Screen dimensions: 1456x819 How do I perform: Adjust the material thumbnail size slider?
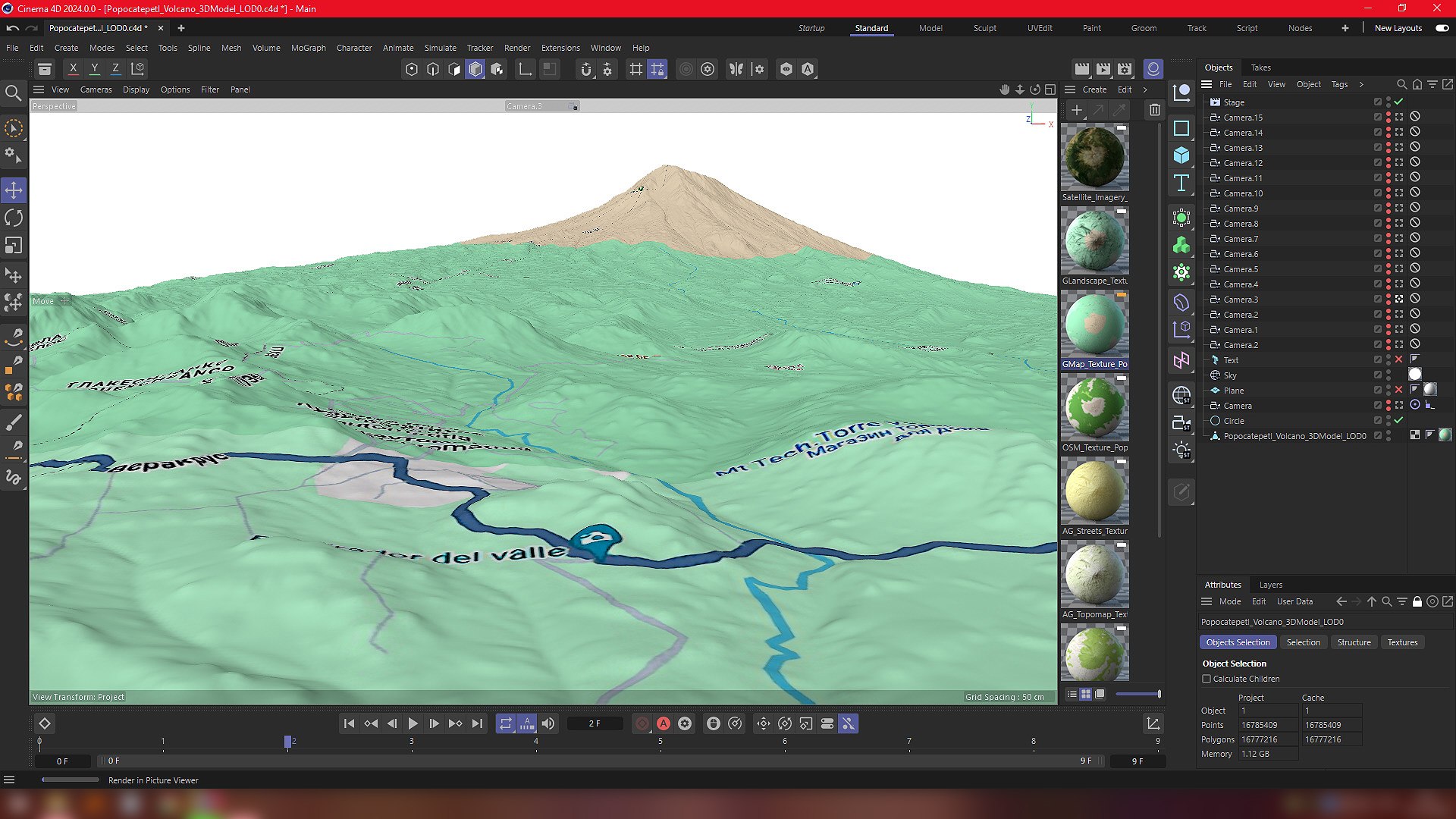[x=1138, y=694]
